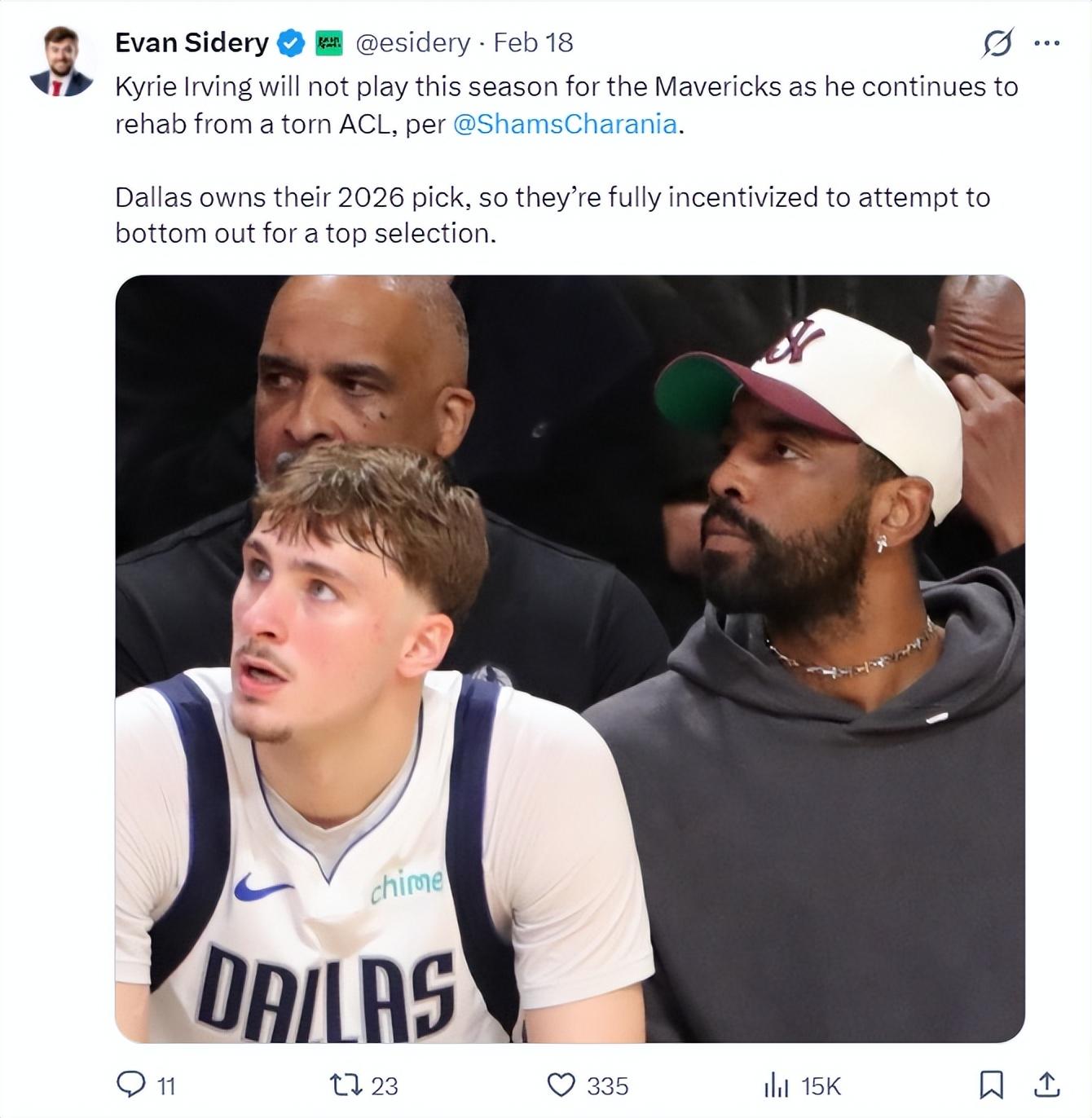Viewport: 1092px width, 1118px height.
Task: Repost using the retweet arrows icon
Action: pos(346,1085)
